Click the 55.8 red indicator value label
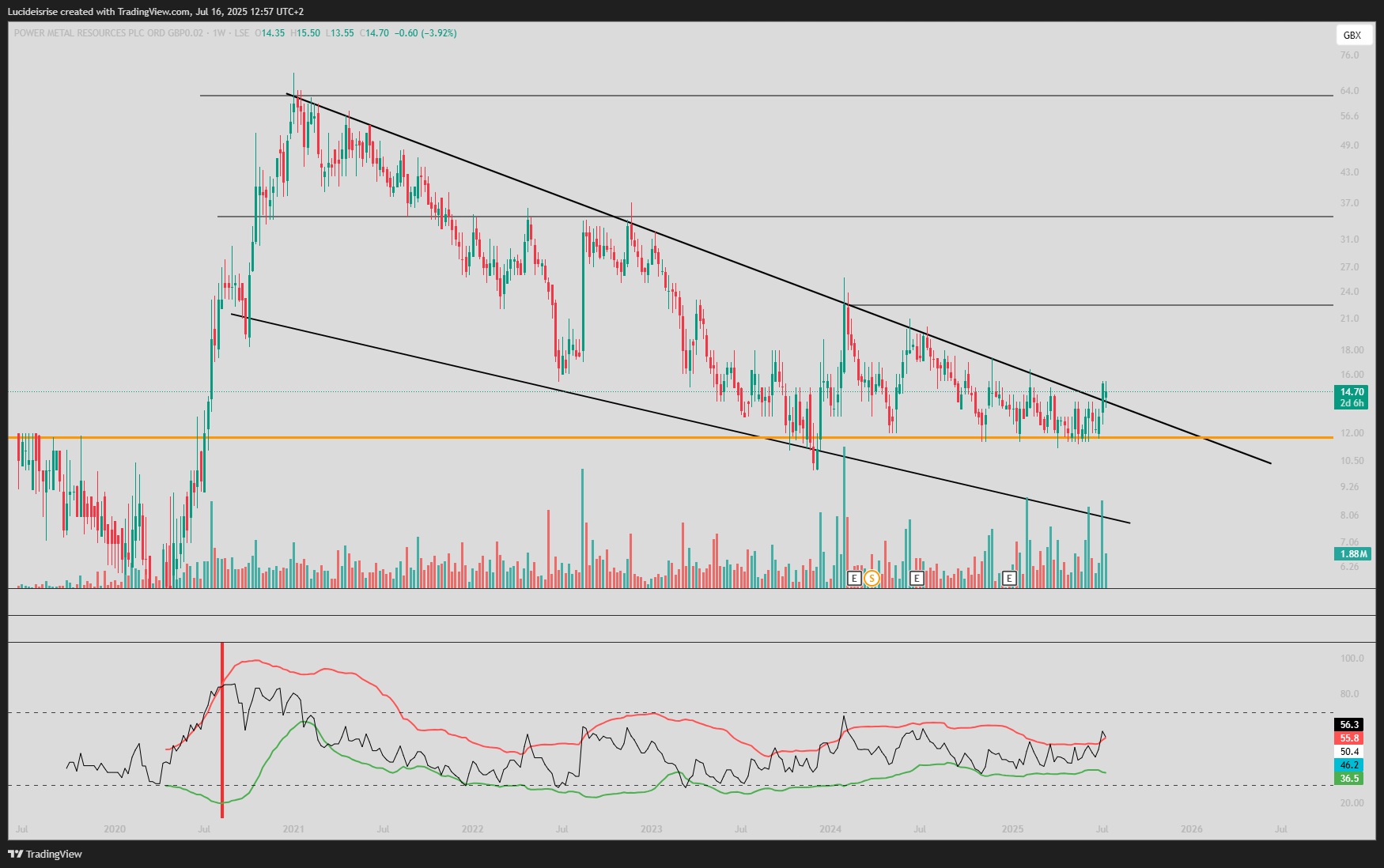 1350,738
